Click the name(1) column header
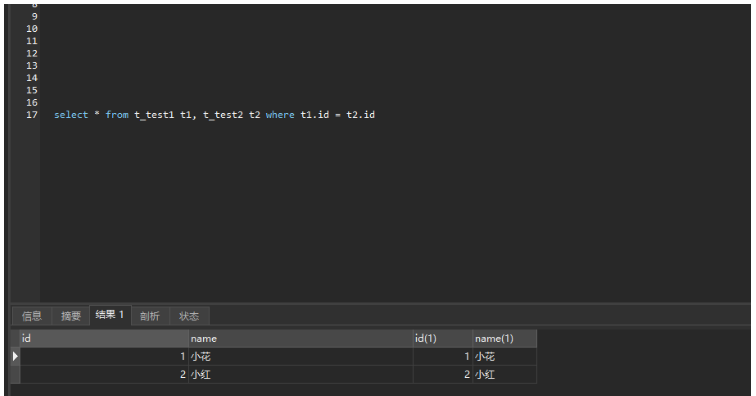This screenshot has height=396, width=756. [x=504, y=339]
